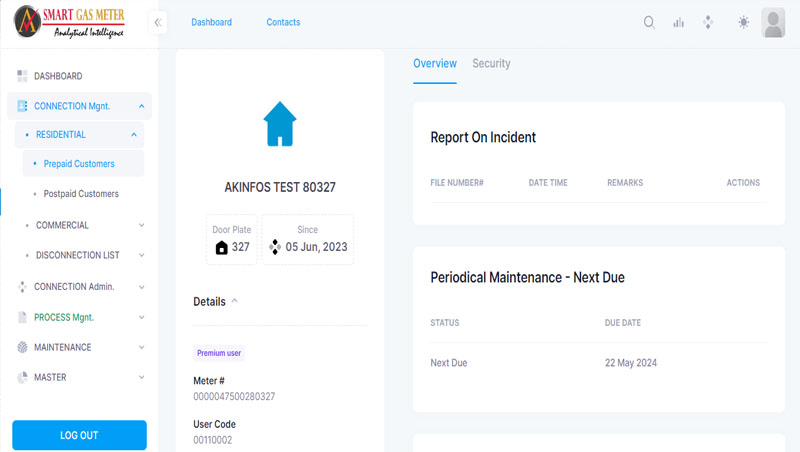Image resolution: width=800 pixels, height=452 pixels.
Task: Switch to the Security tab
Action: [x=491, y=63]
